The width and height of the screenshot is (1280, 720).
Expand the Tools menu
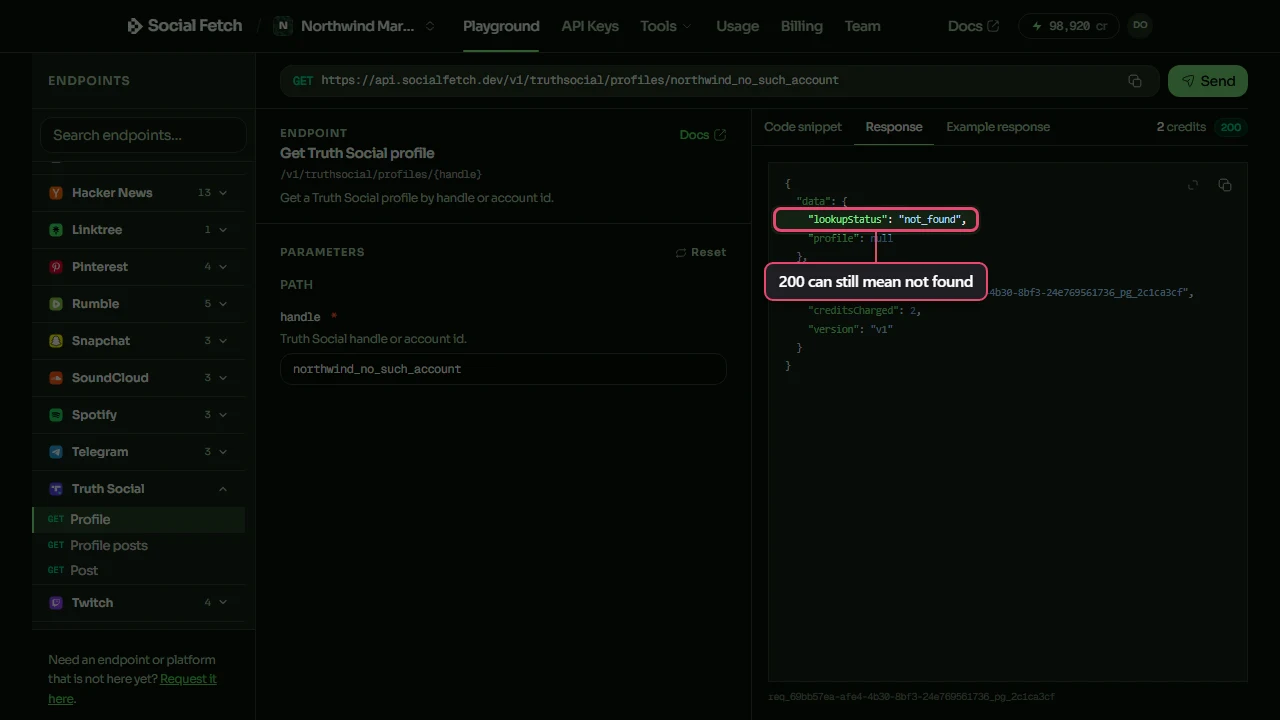pyautogui.click(x=666, y=26)
